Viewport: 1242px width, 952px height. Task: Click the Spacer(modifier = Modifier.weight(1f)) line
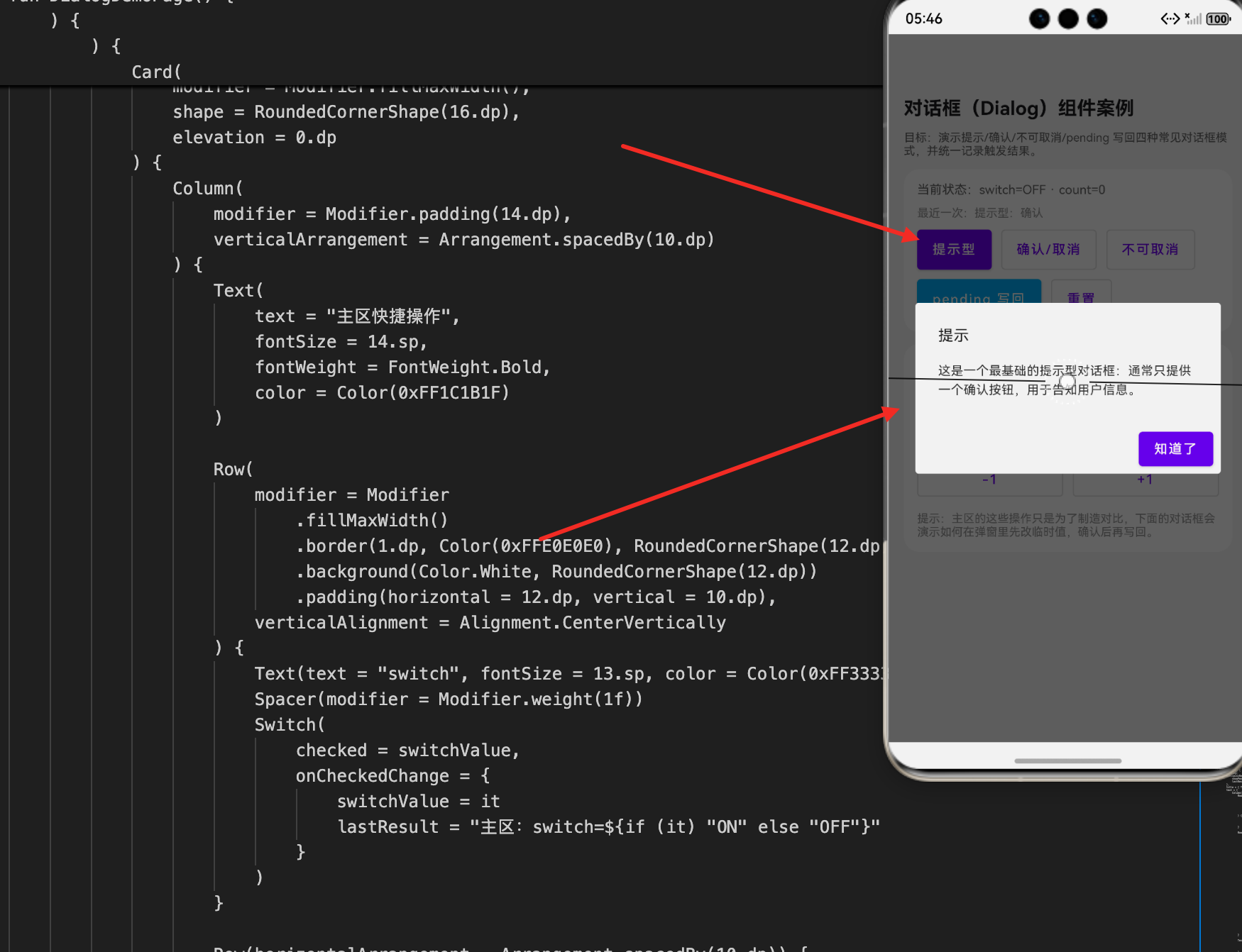(x=449, y=699)
